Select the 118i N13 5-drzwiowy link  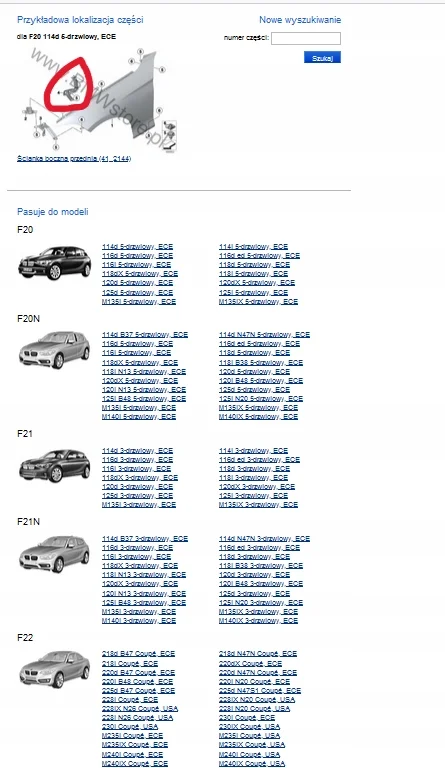(144, 372)
